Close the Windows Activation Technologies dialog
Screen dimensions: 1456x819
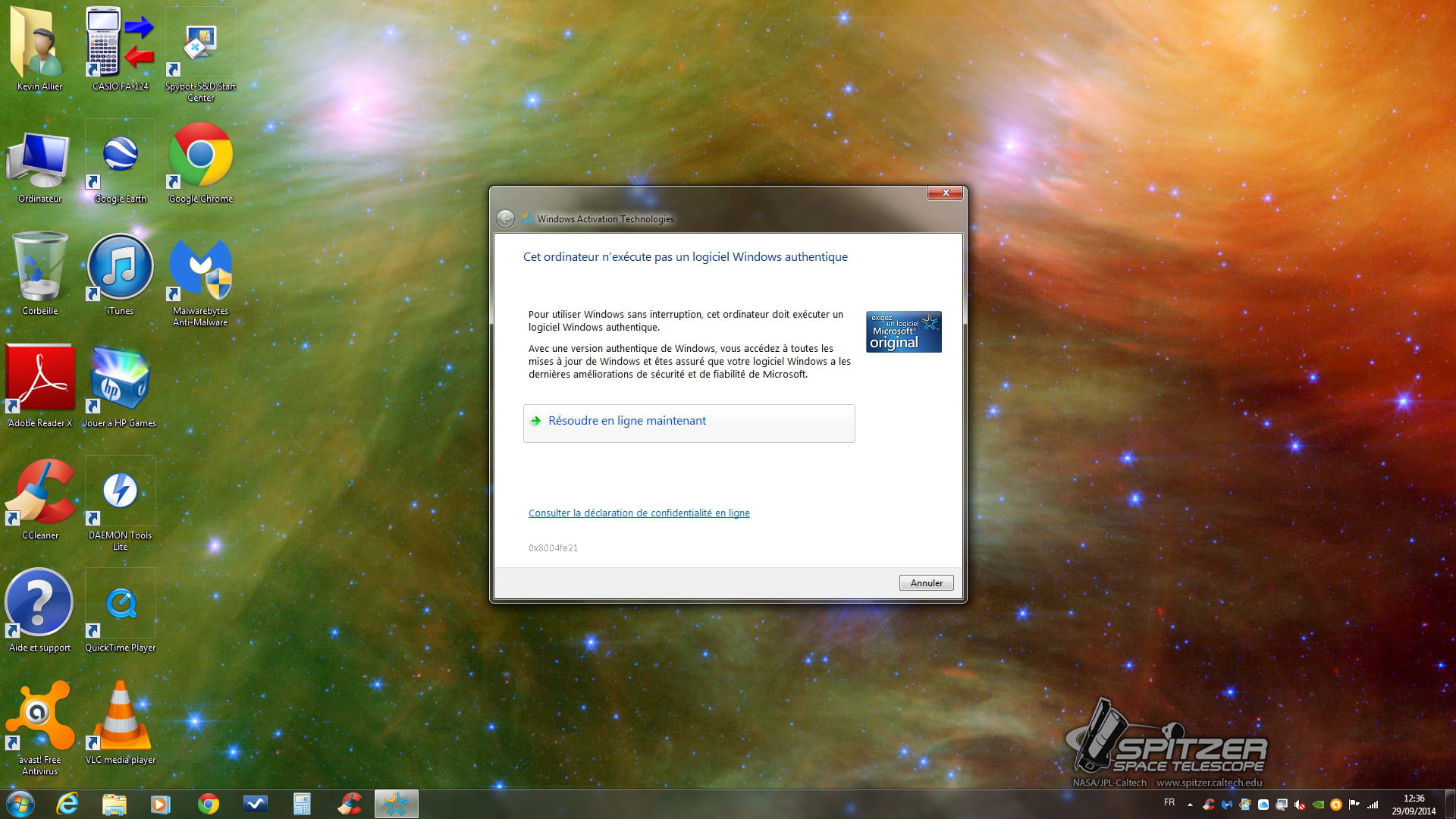click(x=945, y=193)
